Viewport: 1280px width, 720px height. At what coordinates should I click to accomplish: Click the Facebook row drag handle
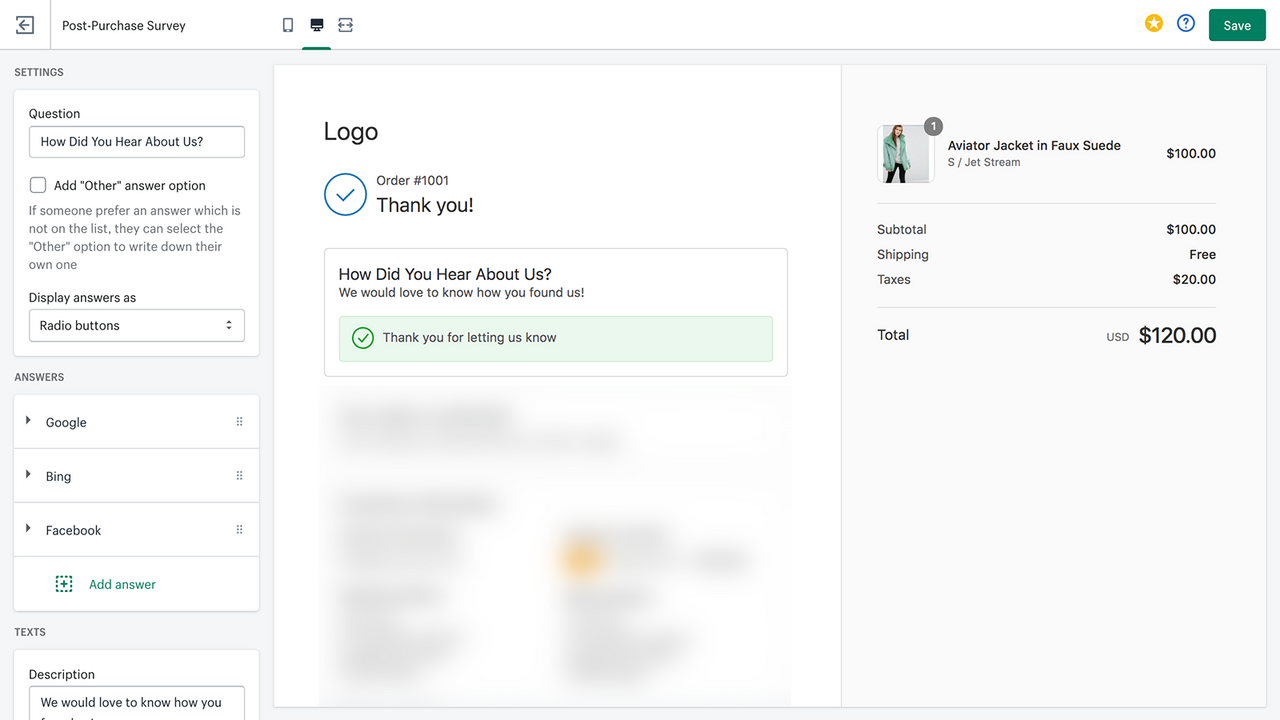coord(239,530)
